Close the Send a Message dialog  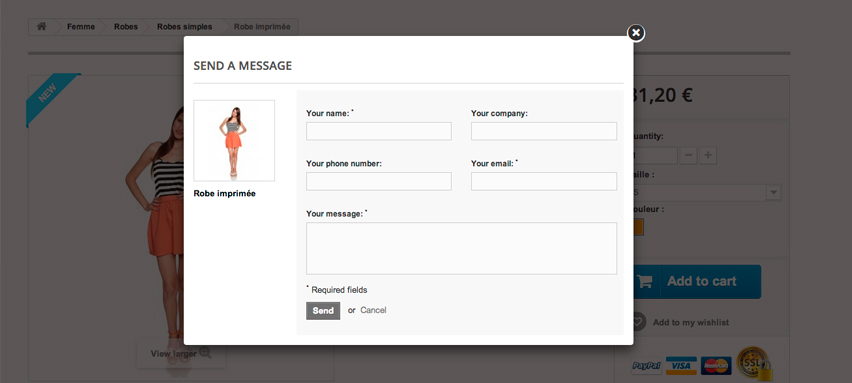tap(636, 33)
